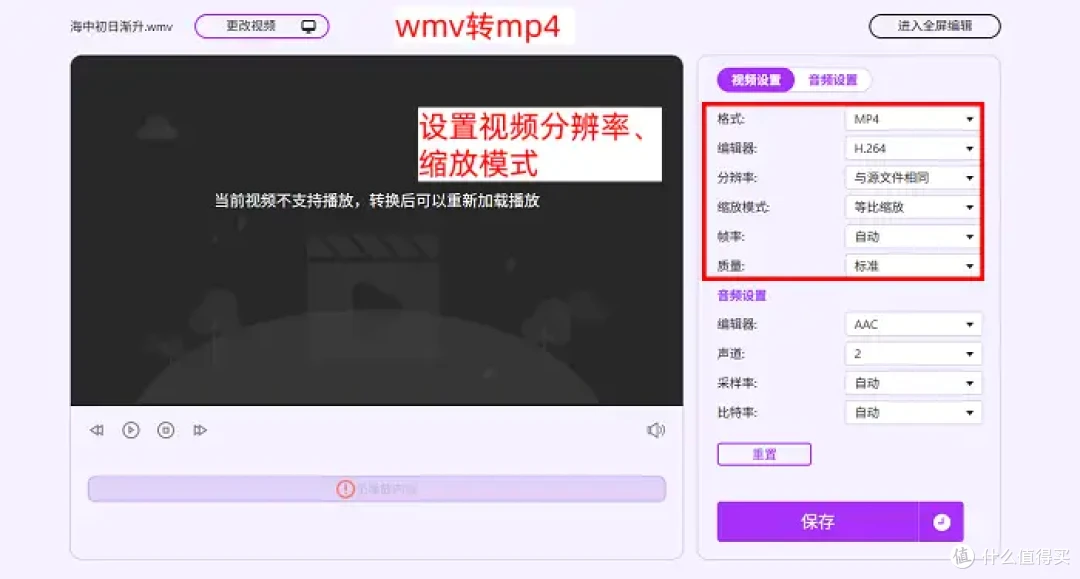Play the video preview
Image resolution: width=1080 pixels, height=579 pixels.
tap(131, 430)
